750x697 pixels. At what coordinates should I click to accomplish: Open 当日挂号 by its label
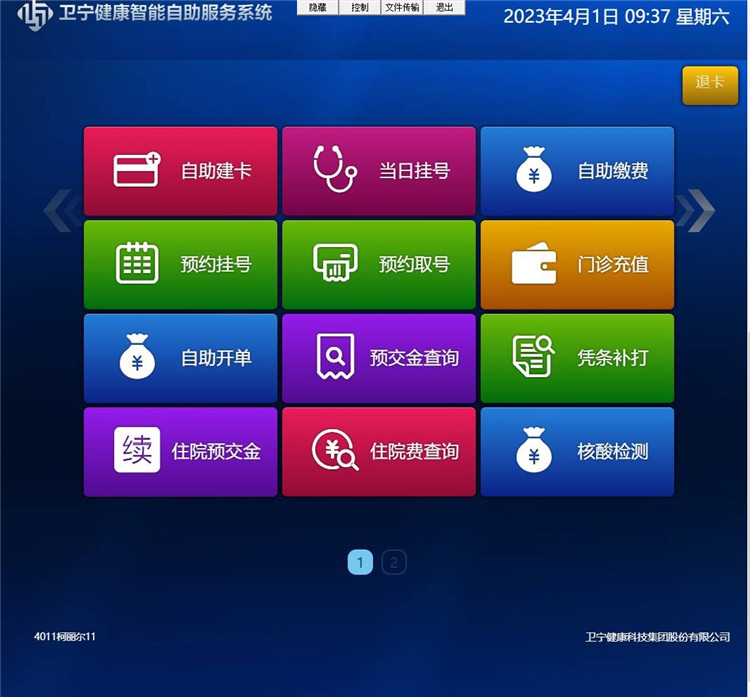(414, 171)
